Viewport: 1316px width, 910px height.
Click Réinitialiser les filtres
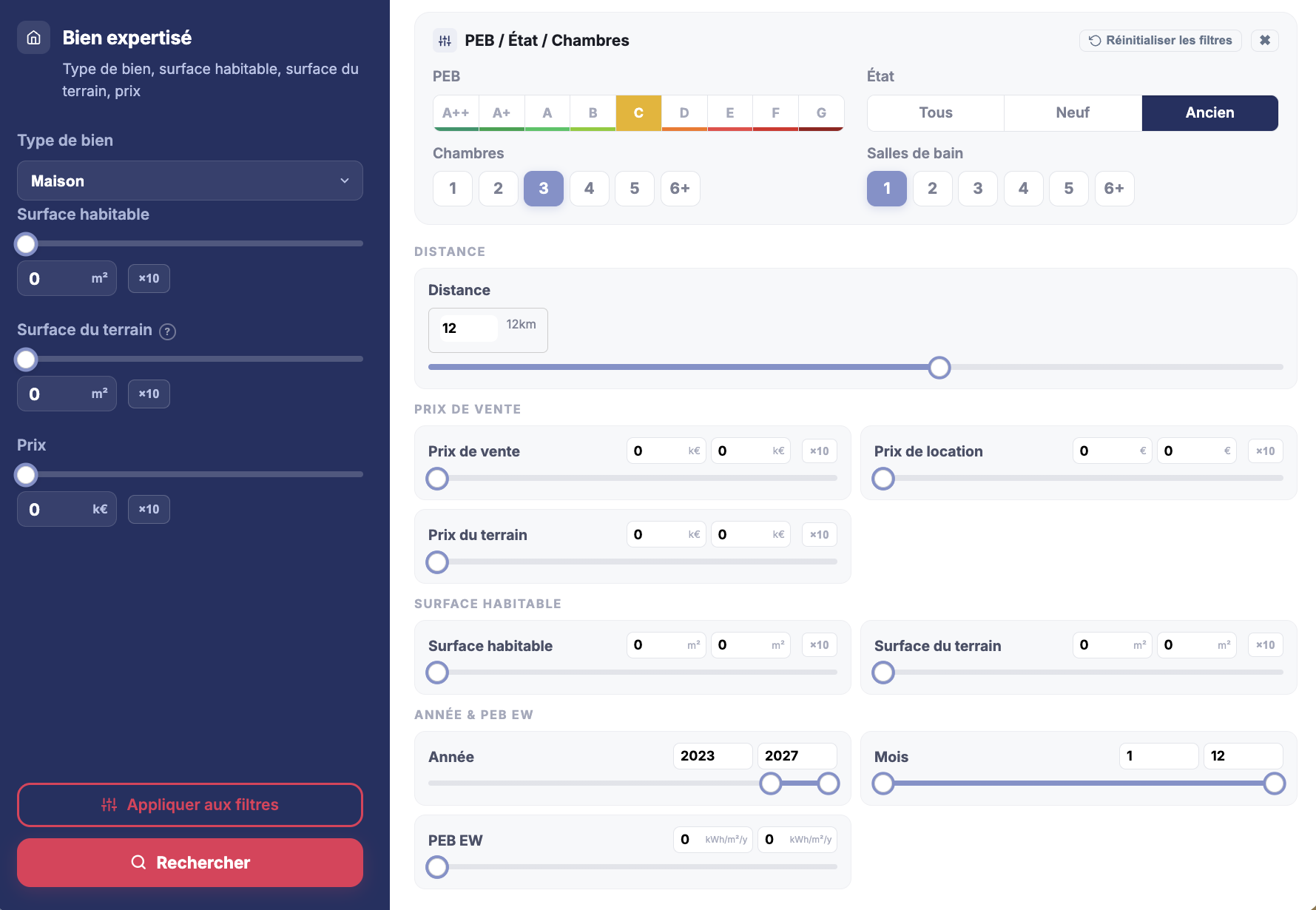(x=1160, y=40)
